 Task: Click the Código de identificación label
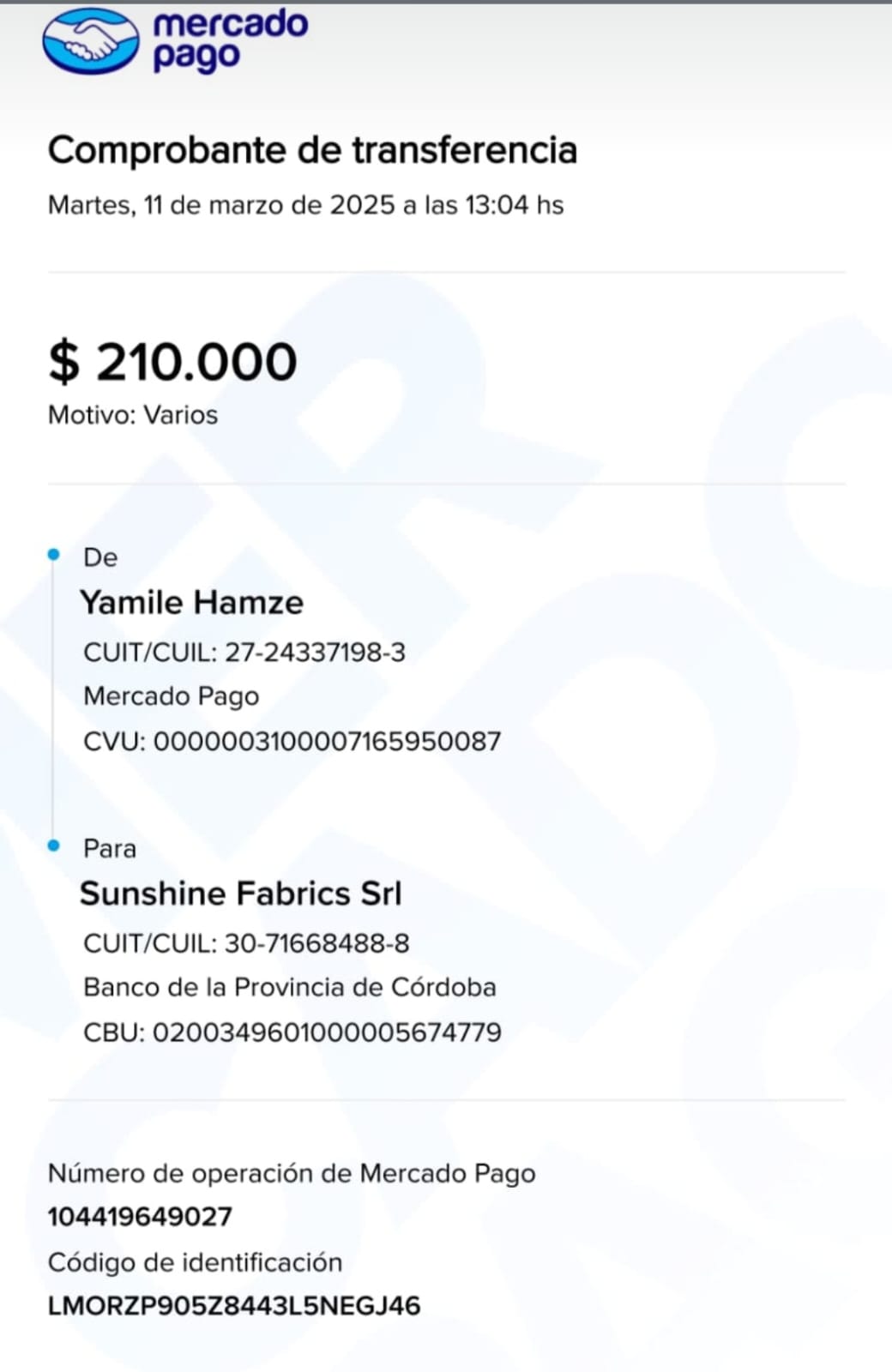[x=195, y=1262]
